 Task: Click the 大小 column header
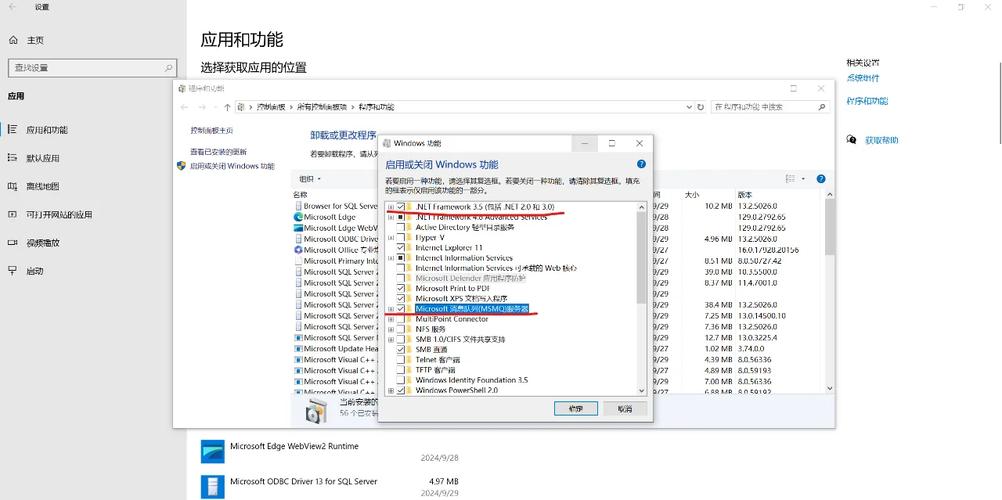click(692, 194)
